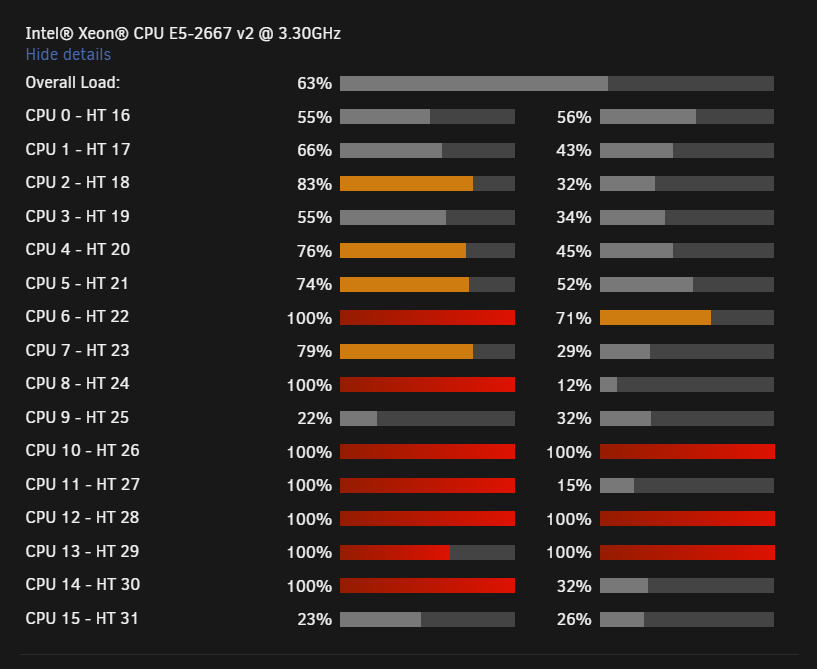Screen dimensions: 817x669
Task: Select the CPU 13 - HT 29 label
Action: (x=82, y=551)
